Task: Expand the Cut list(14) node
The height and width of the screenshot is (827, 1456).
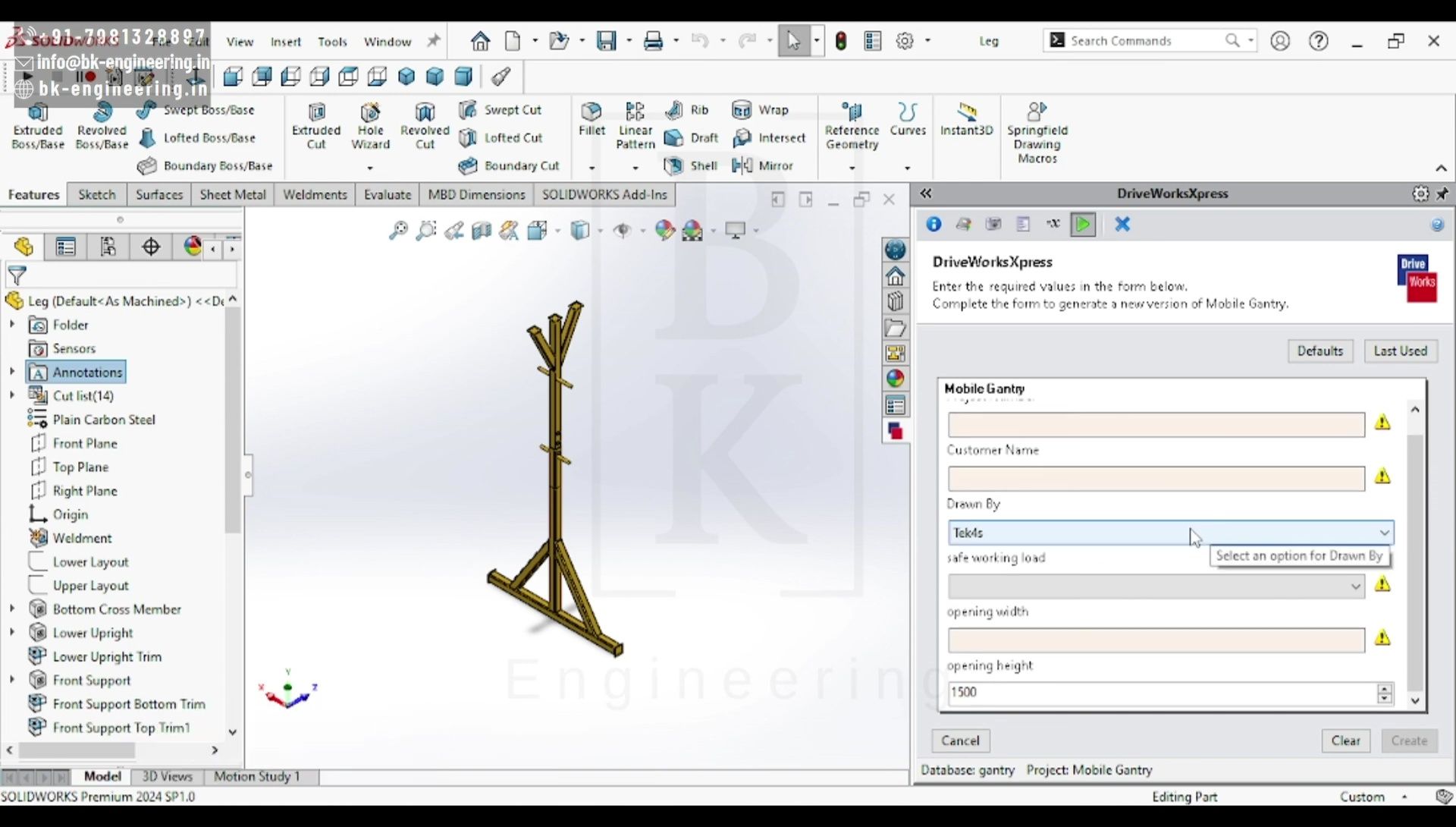Action: pyautogui.click(x=12, y=395)
